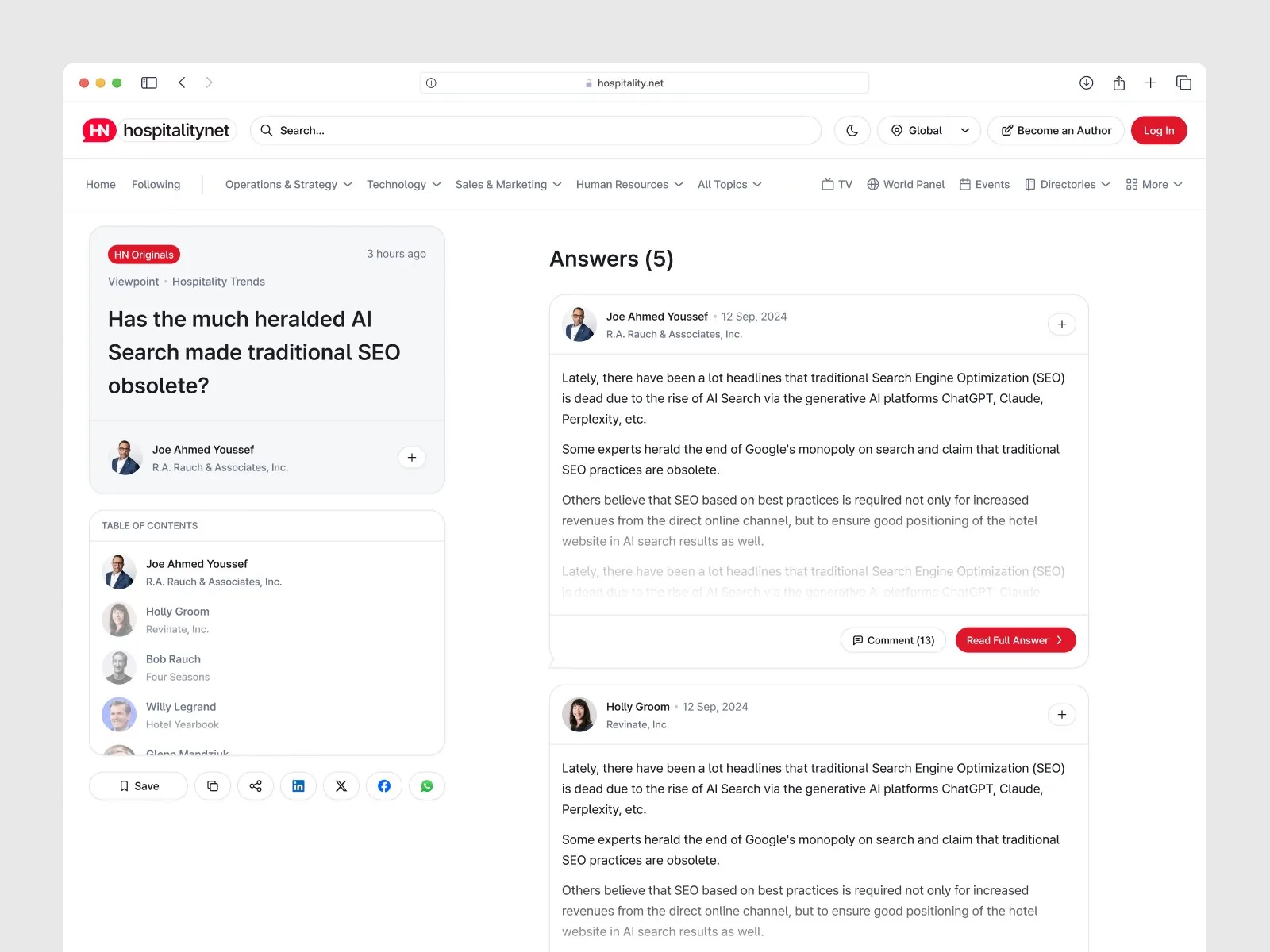The width and height of the screenshot is (1270, 952).
Task: Toggle the browser sidebar panel icon
Action: coord(149,83)
